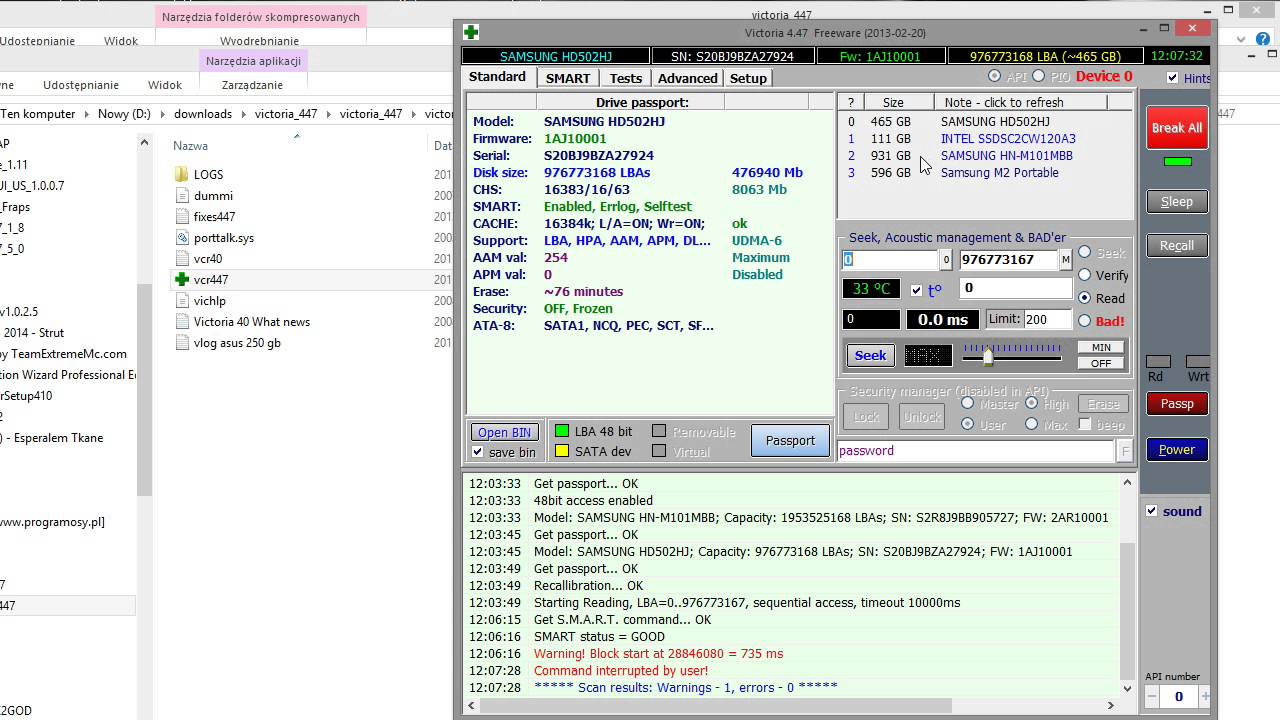This screenshot has width=1280, height=720.
Task: Click the green LBA 48 bit indicator
Action: tap(562, 431)
